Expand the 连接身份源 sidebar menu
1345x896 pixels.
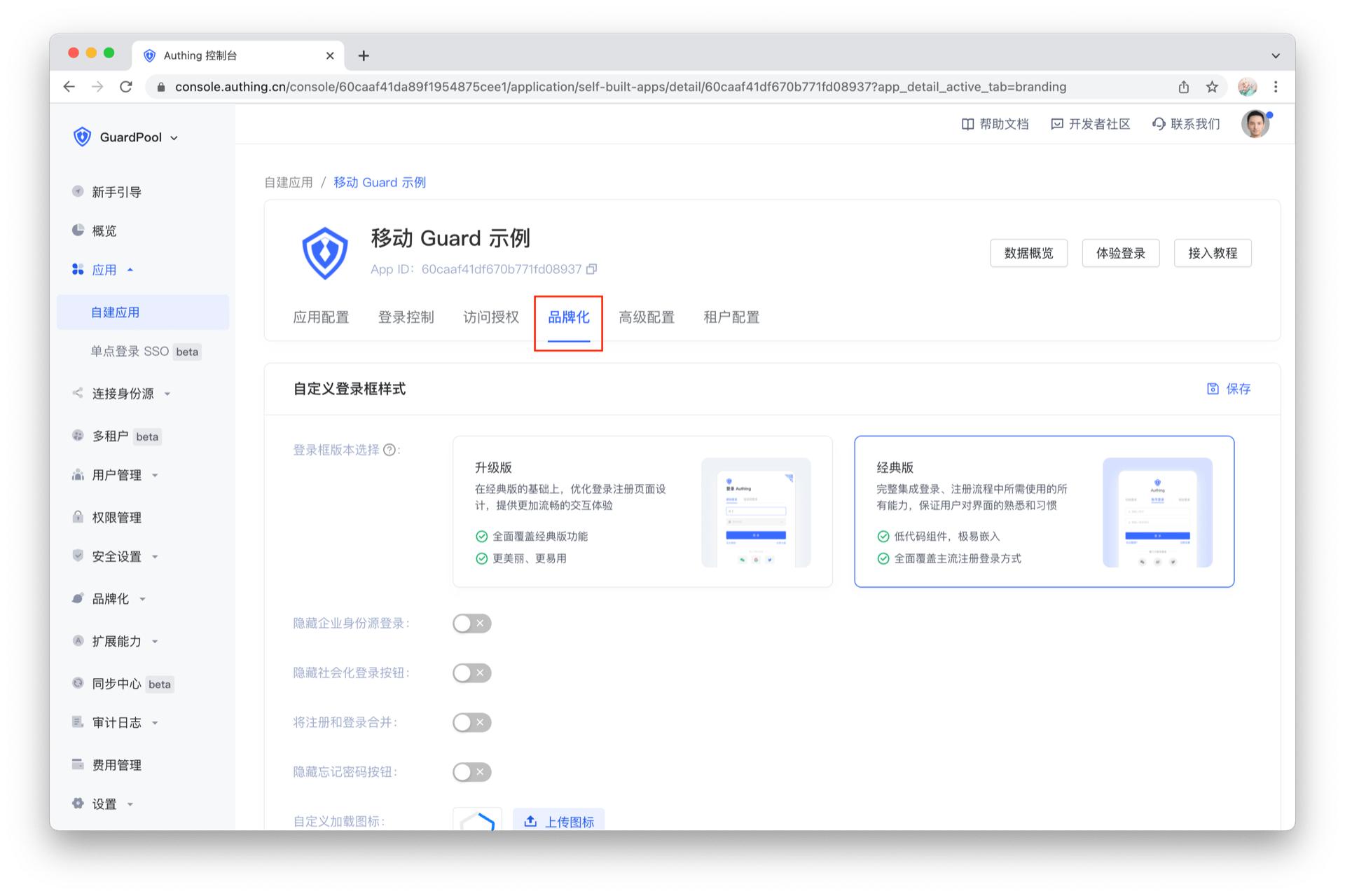tap(123, 394)
